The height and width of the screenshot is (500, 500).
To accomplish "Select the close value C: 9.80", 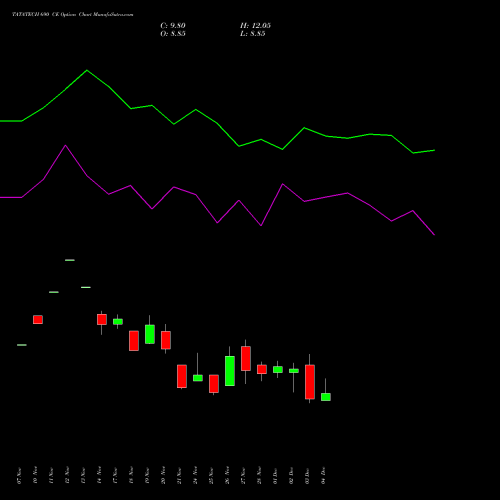I will [173, 26].
